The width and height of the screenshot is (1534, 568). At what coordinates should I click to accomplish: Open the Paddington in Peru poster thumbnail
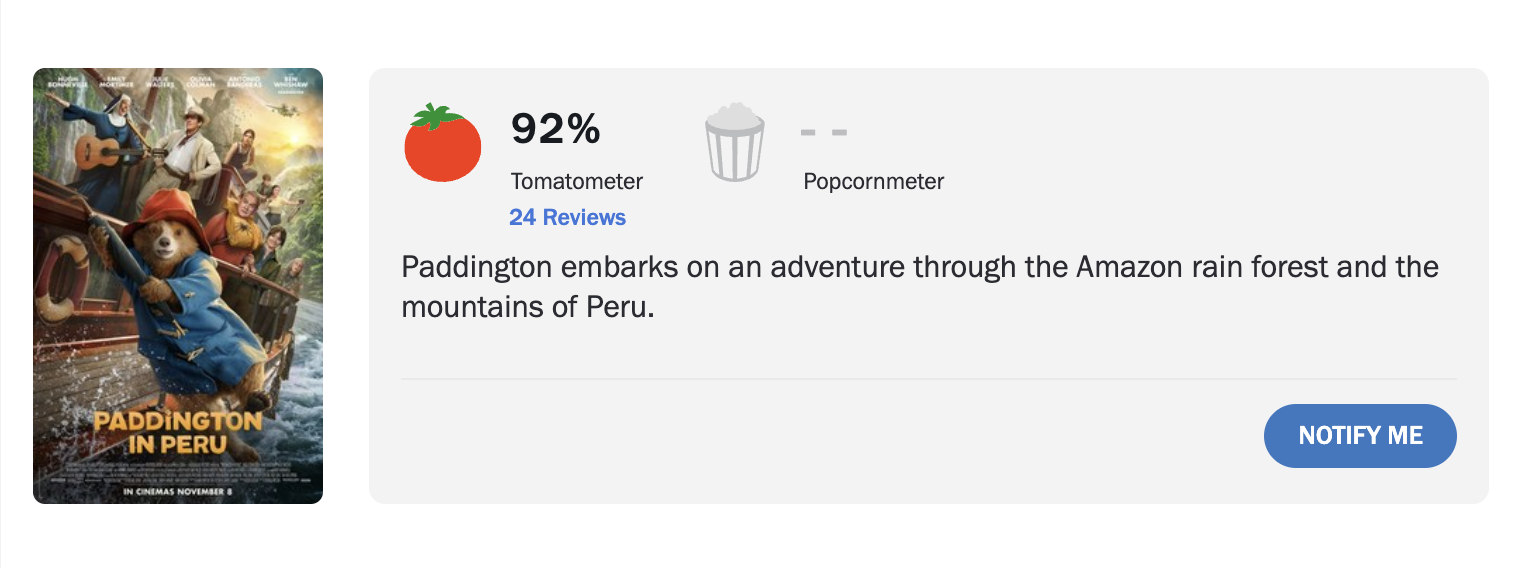(x=178, y=286)
